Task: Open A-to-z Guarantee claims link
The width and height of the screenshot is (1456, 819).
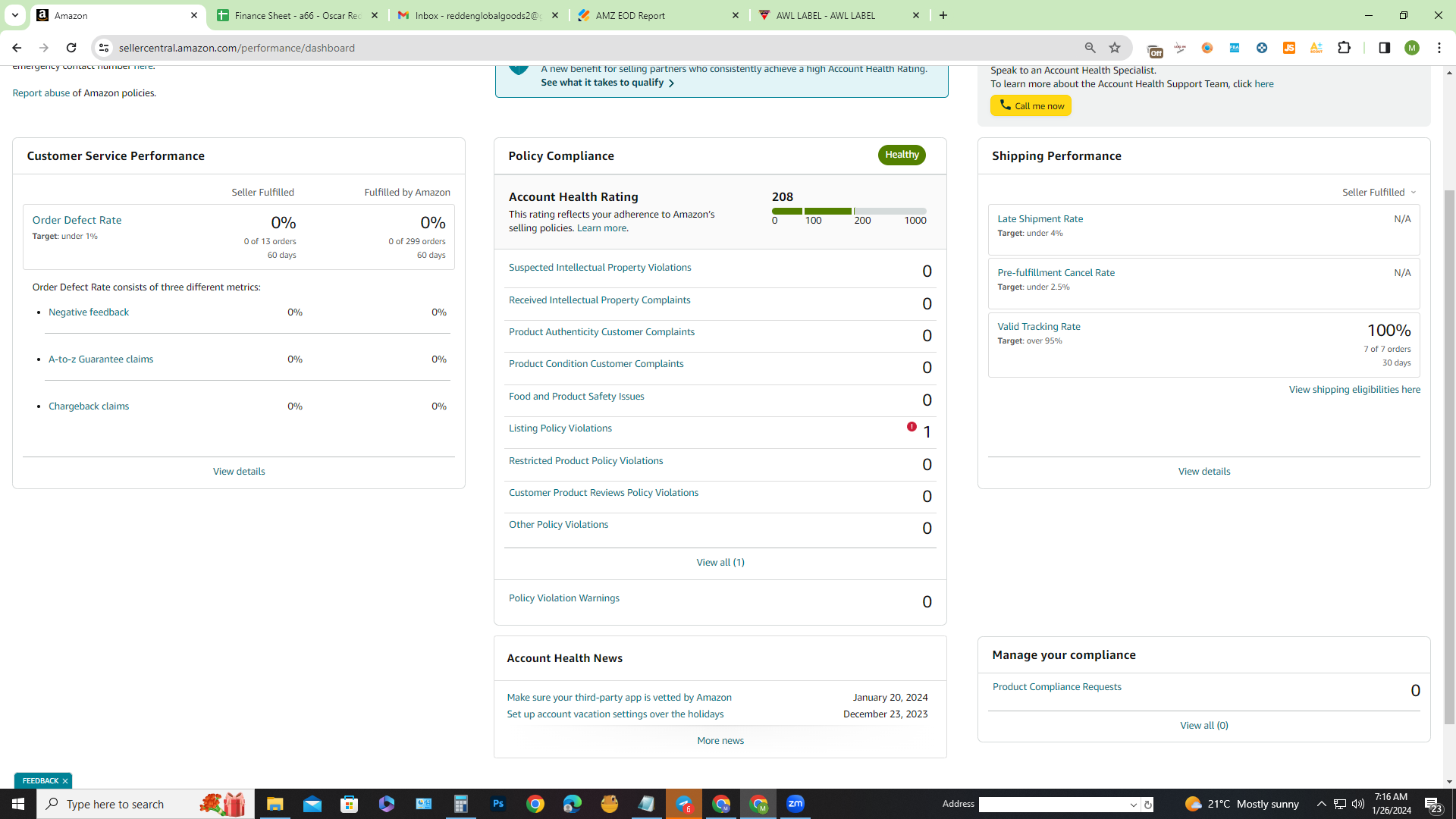Action: (101, 359)
